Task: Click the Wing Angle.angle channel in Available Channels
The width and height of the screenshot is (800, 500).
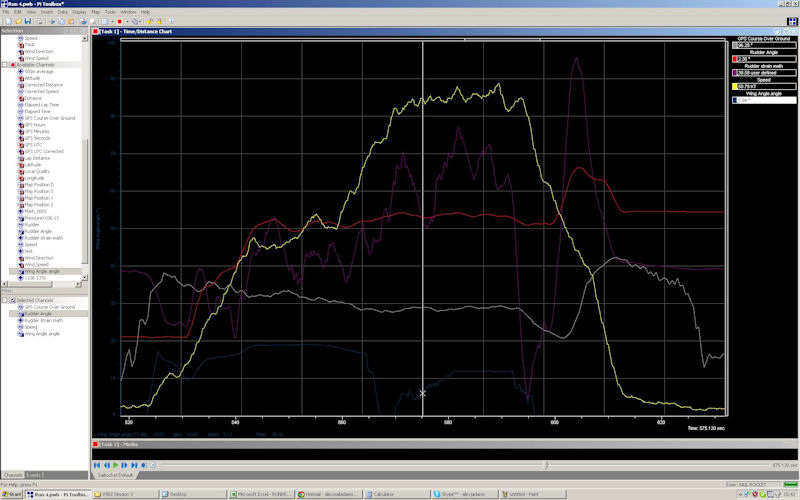Action: click(x=42, y=271)
